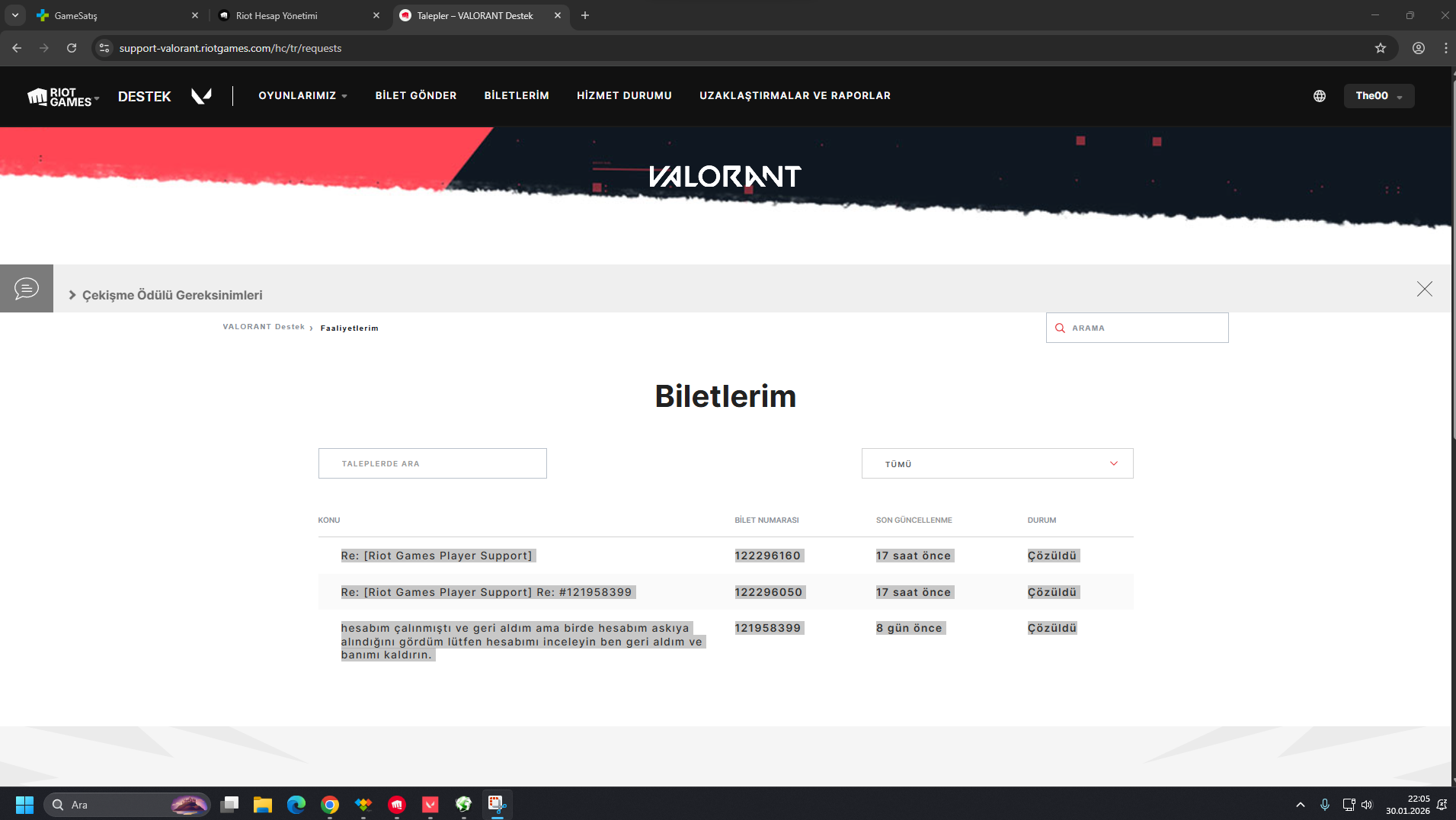
Task: Select ticket number 122296050
Action: pos(769,592)
